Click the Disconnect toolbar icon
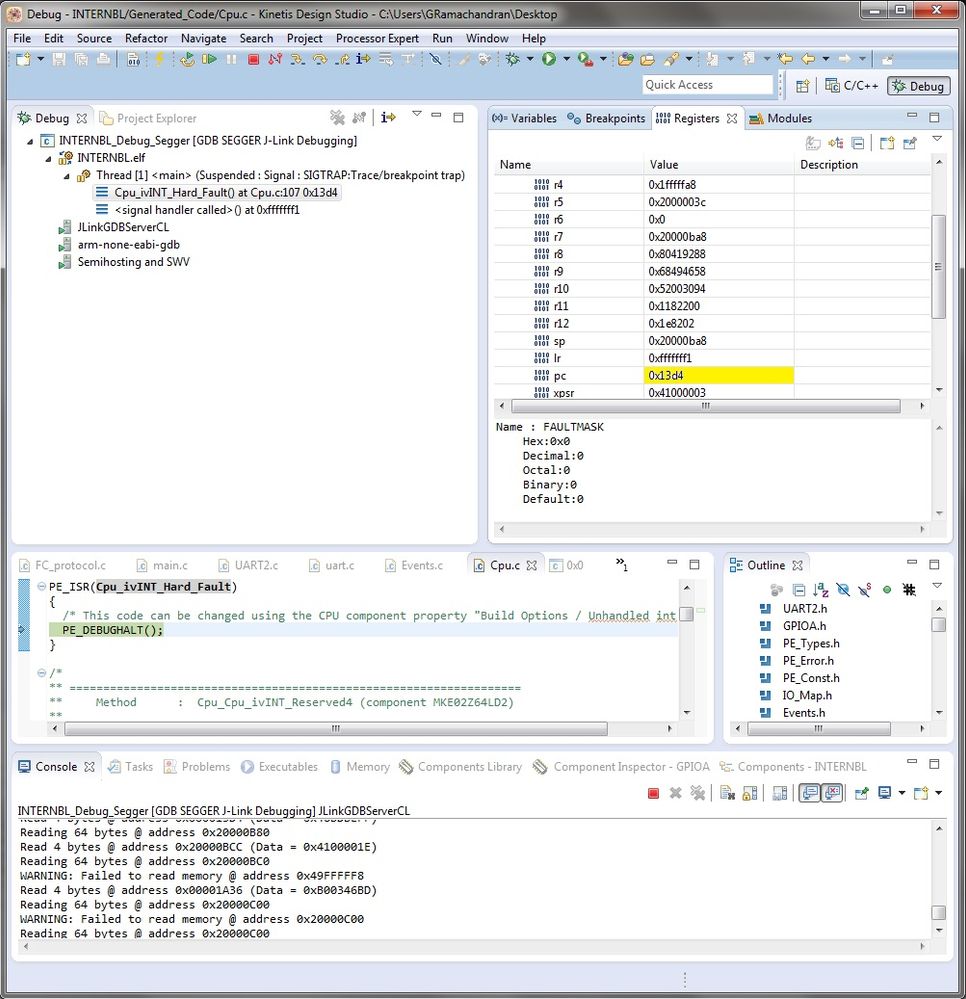This screenshot has height=999, width=966. (x=275, y=59)
